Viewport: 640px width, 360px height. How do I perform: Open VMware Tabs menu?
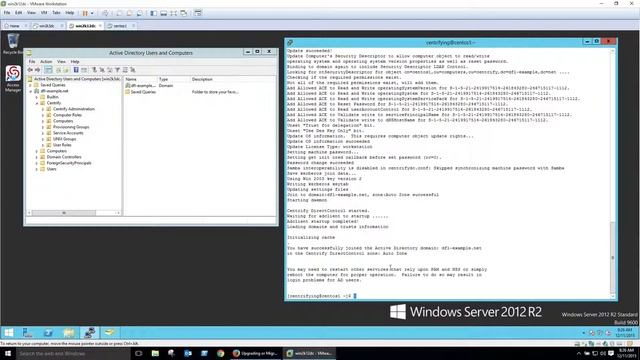56,13
